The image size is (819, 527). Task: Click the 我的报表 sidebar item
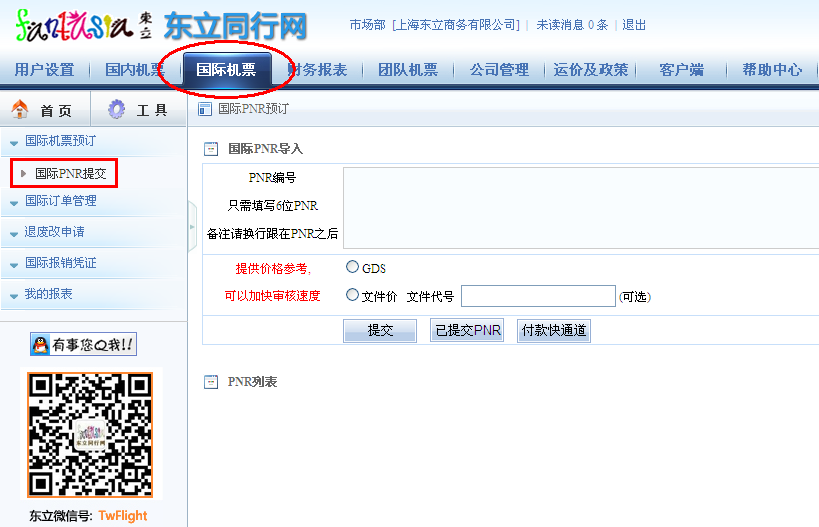point(49,294)
